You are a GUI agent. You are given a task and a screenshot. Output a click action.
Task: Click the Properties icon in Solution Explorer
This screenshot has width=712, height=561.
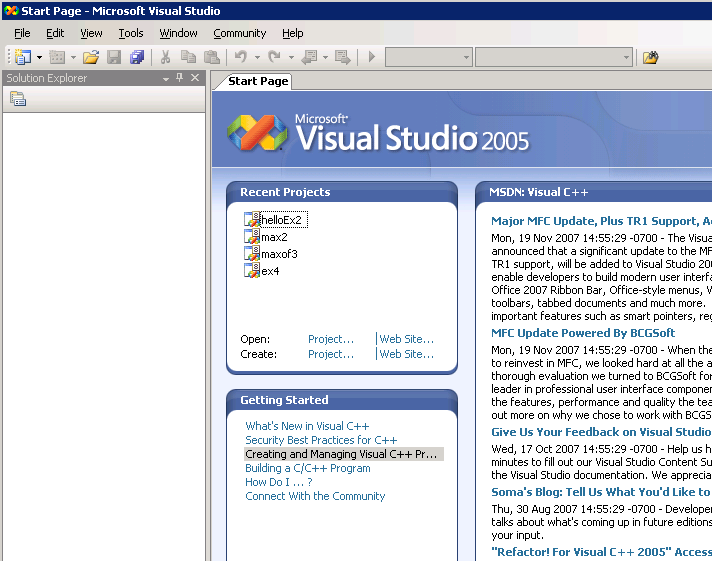pos(18,99)
